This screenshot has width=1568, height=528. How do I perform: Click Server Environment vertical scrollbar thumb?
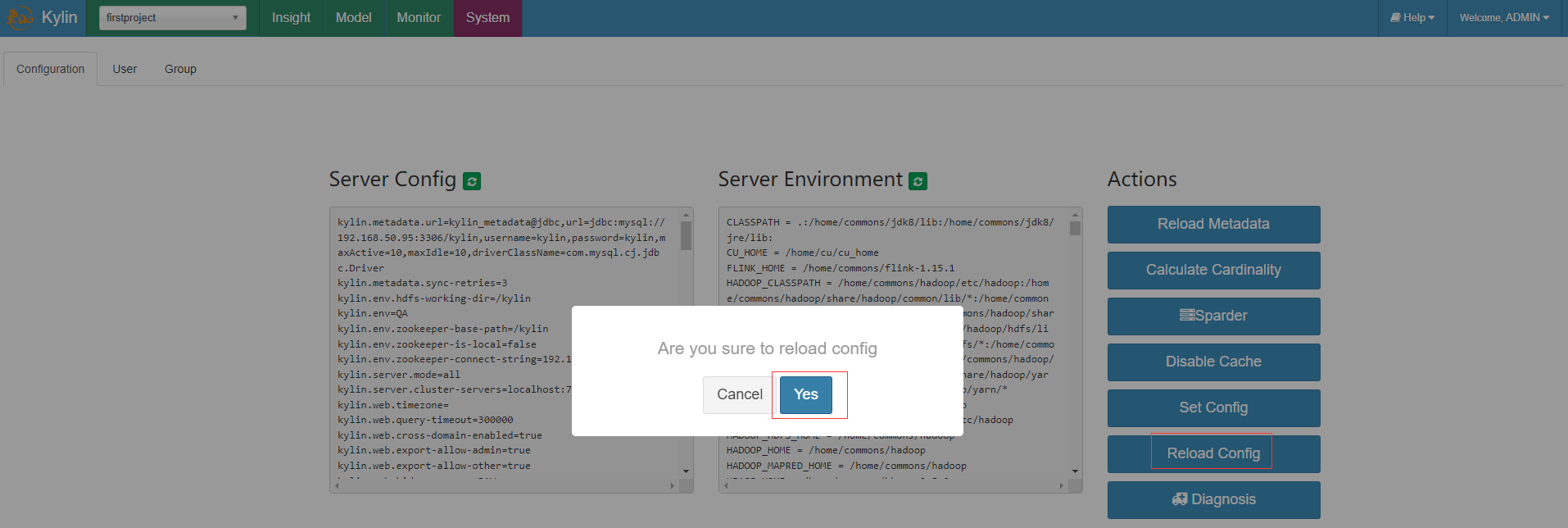(1075, 229)
